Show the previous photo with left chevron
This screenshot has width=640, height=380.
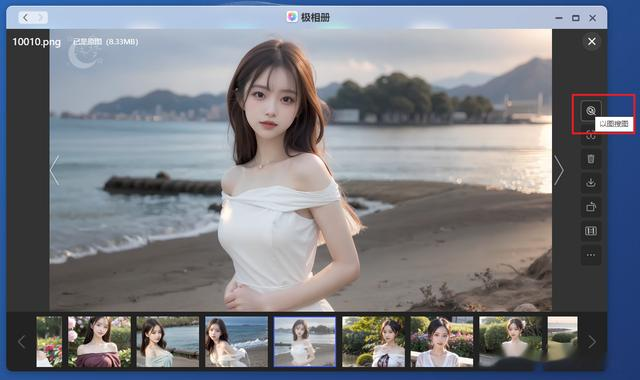point(55,171)
